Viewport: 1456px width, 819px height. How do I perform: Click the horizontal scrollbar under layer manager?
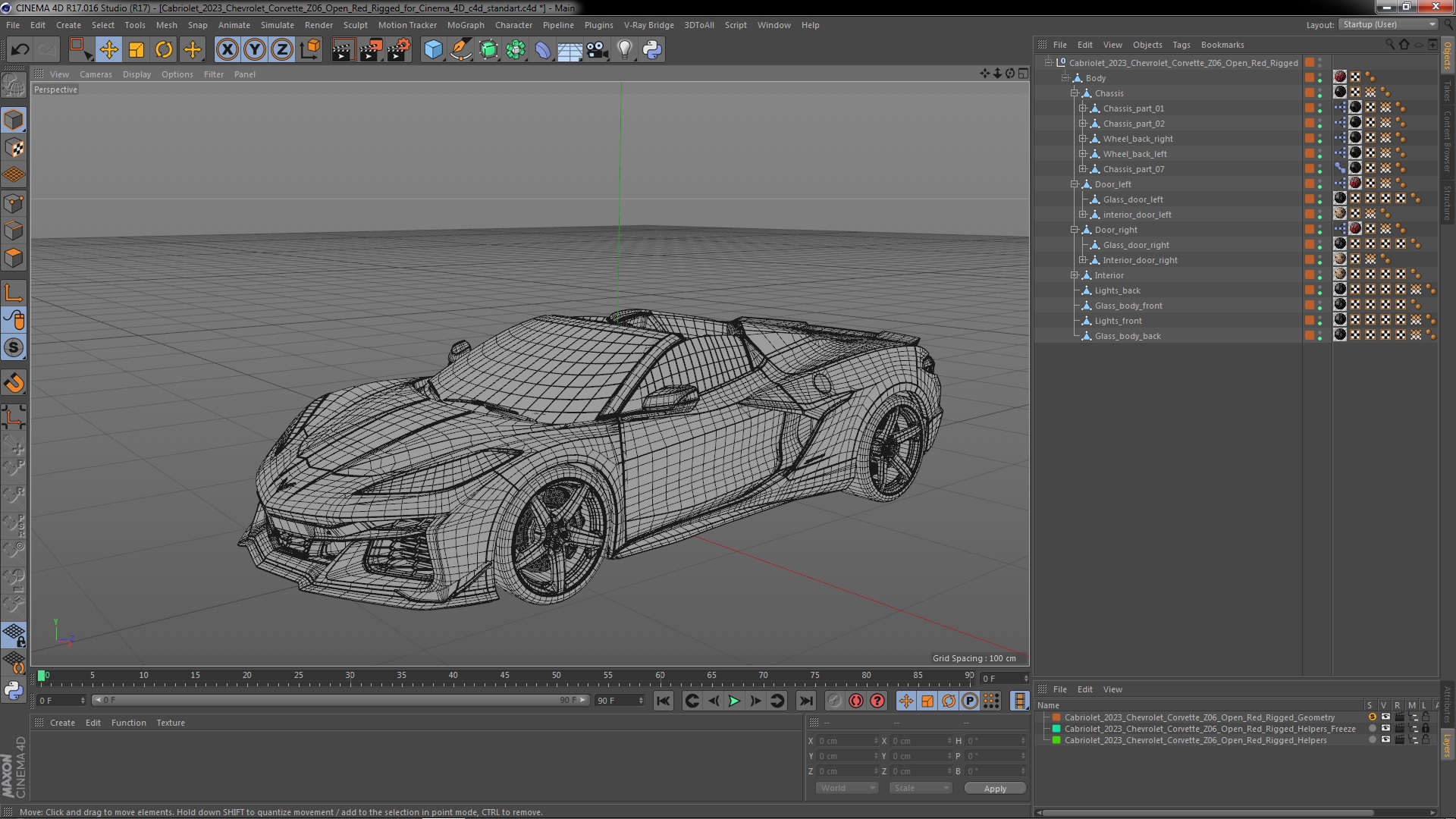(1210, 812)
